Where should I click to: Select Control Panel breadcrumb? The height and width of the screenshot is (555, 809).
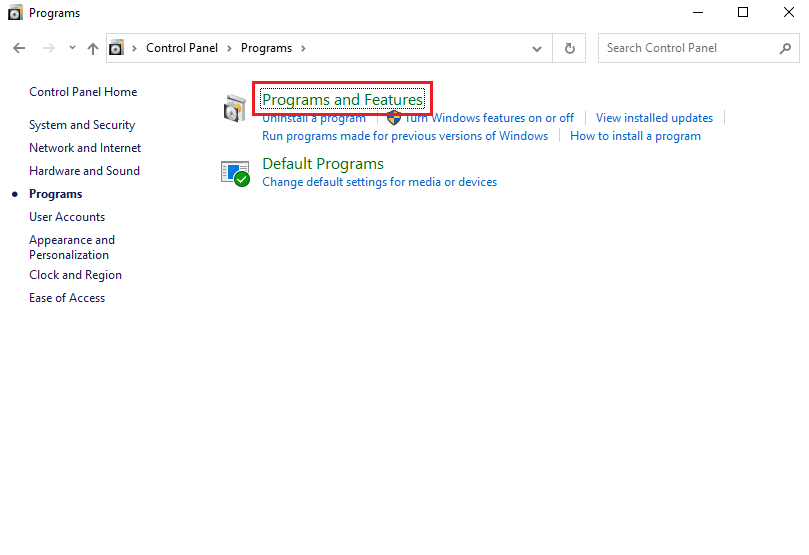(x=182, y=48)
